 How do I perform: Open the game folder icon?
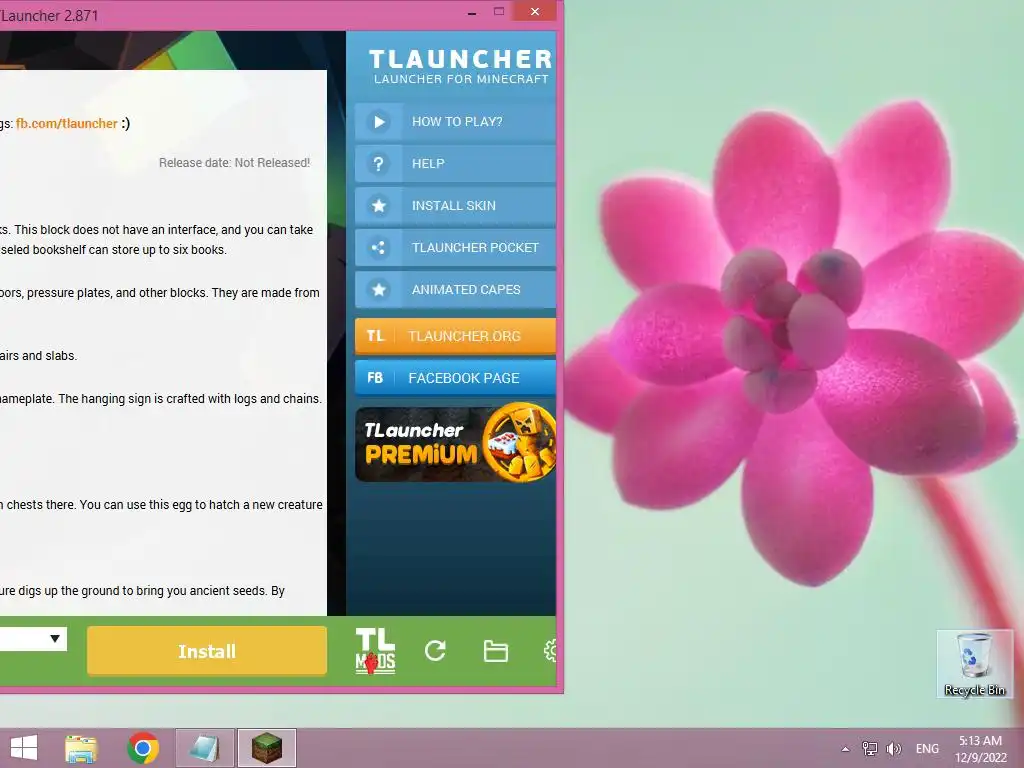496,651
